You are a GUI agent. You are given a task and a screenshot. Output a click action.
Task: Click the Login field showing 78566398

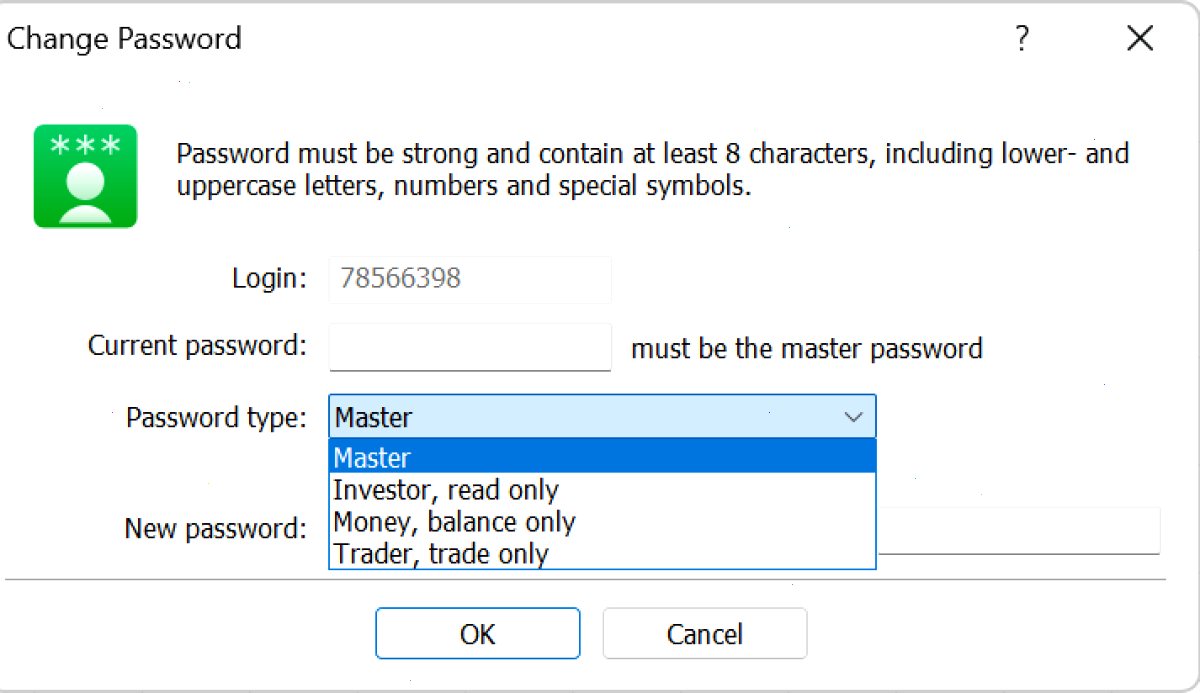point(470,279)
